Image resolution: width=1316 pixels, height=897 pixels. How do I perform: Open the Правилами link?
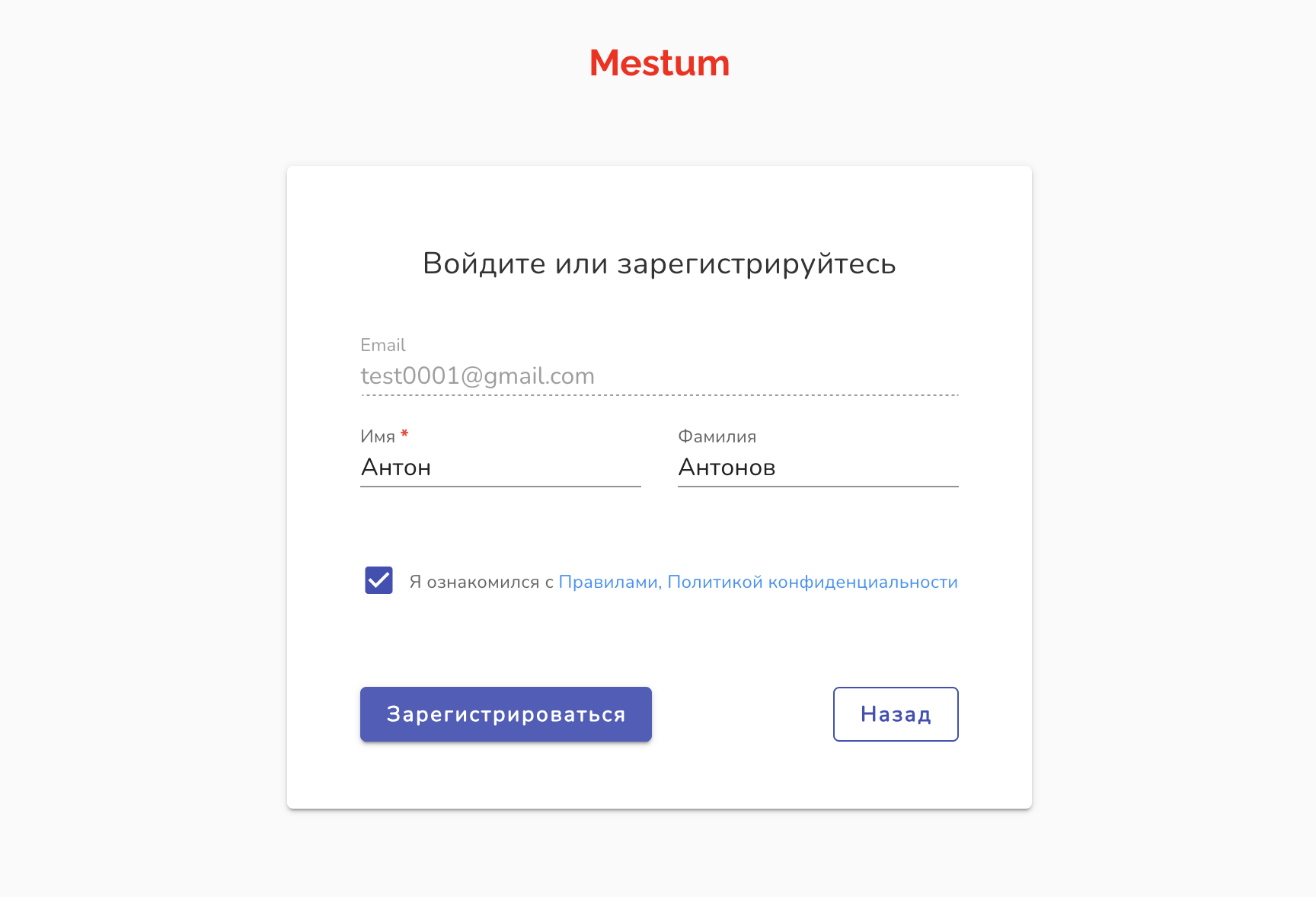pyautogui.click(x=608, y=583)
